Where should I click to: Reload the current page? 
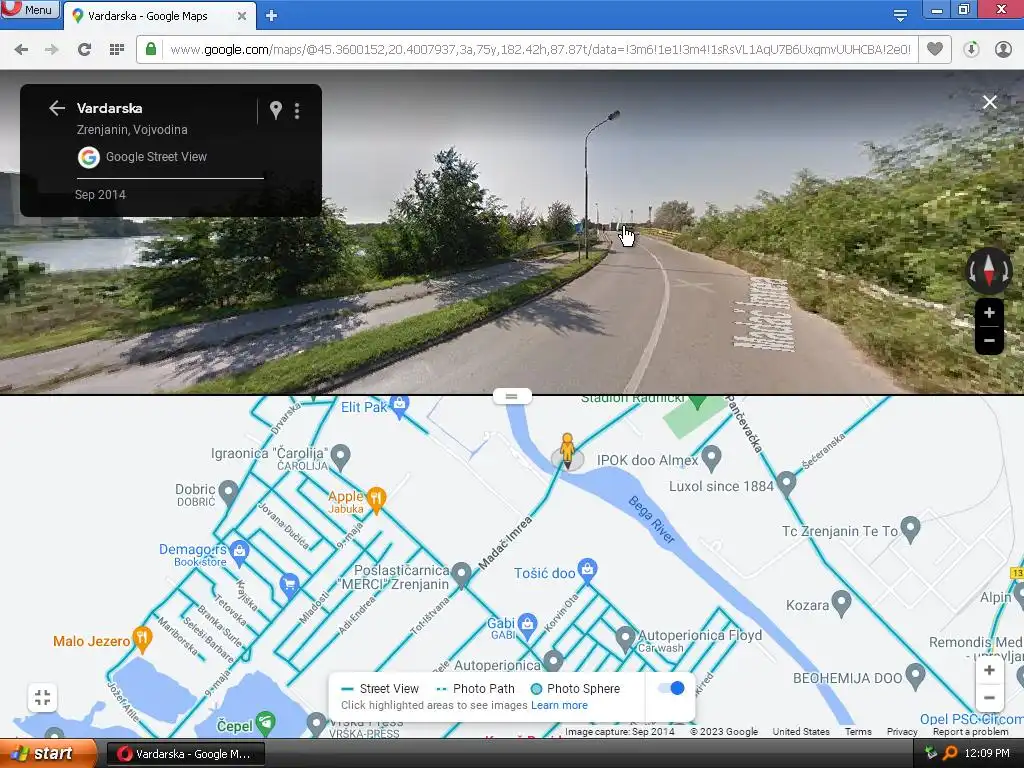point(84,50)
